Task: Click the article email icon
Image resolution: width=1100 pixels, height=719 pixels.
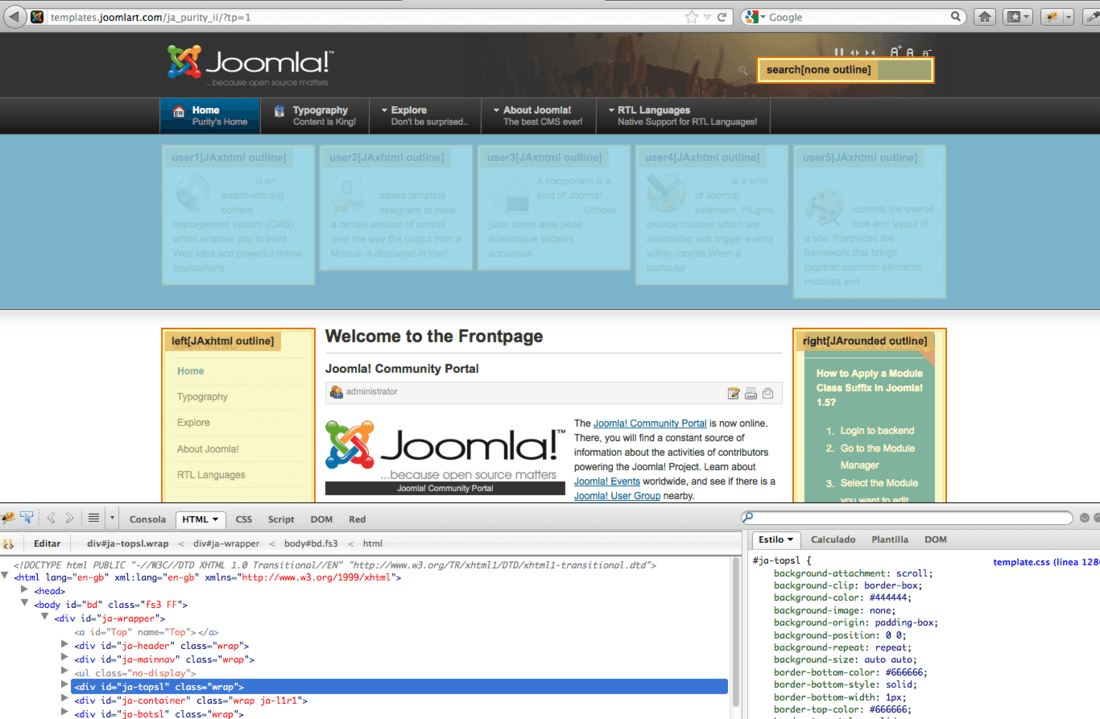Action: (x=768, y=394)
